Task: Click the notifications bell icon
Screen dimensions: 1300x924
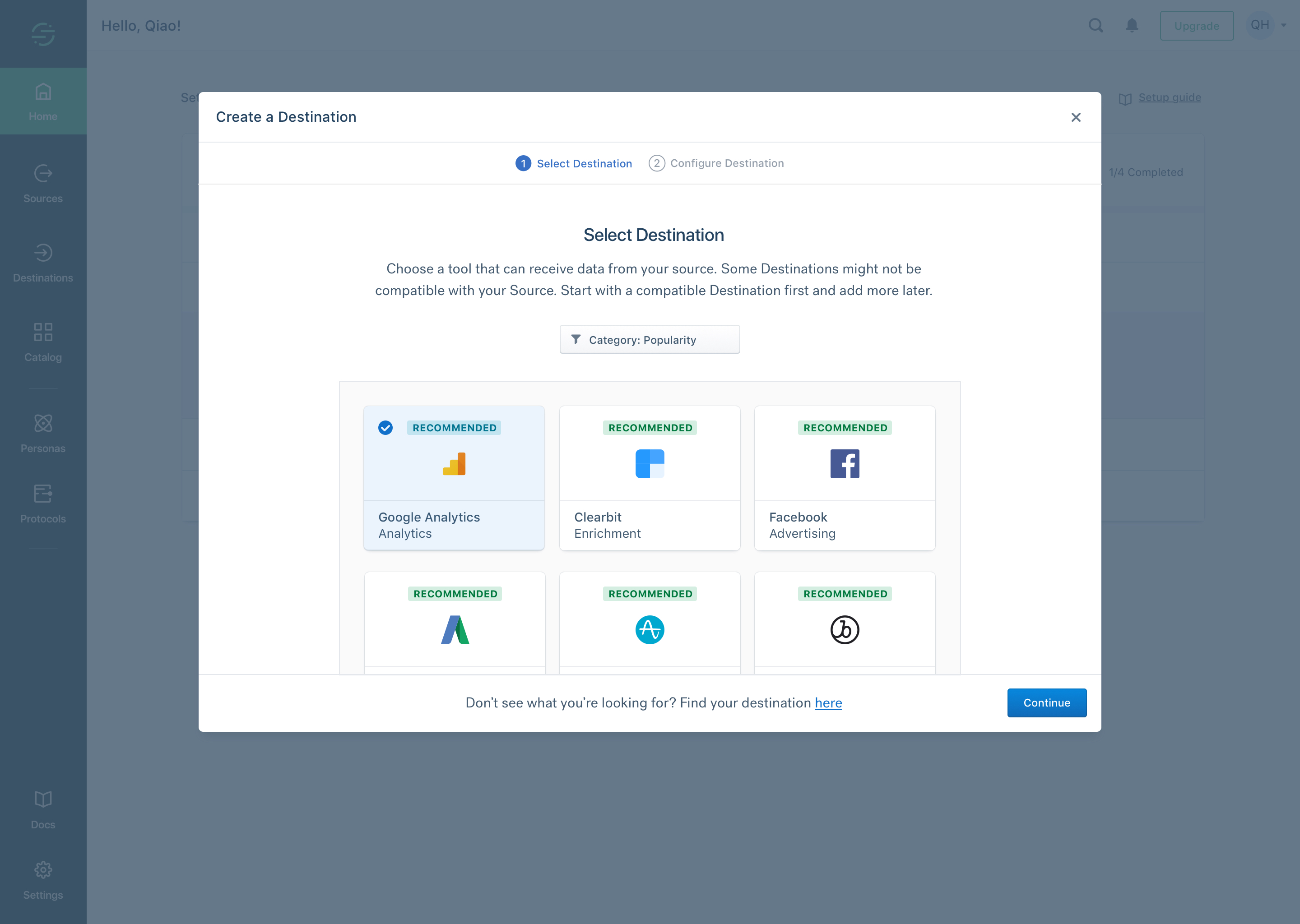Action: coord(1132,26)
